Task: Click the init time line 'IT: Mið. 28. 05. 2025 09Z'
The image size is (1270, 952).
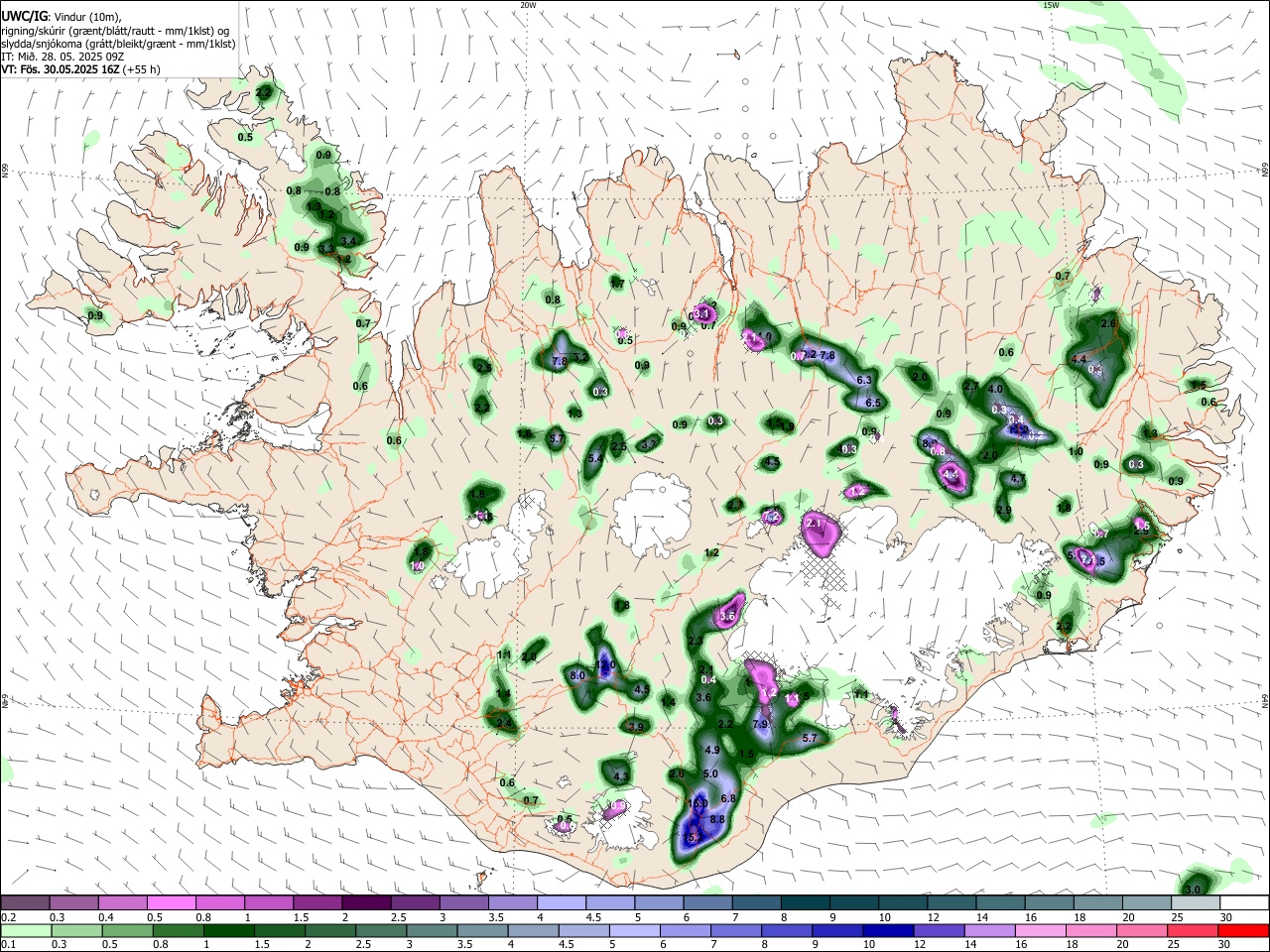Action: point(63,57)
